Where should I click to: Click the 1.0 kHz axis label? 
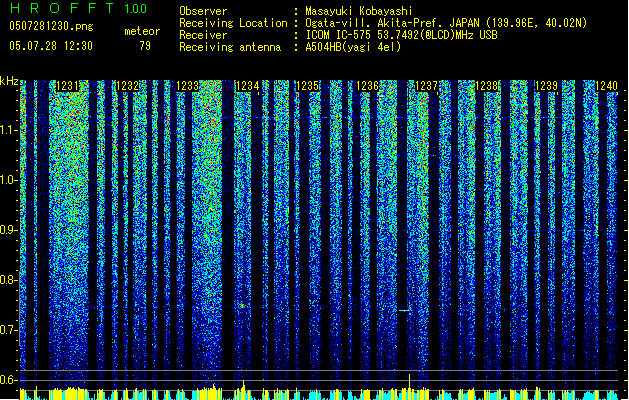click(x=8, y=180)
